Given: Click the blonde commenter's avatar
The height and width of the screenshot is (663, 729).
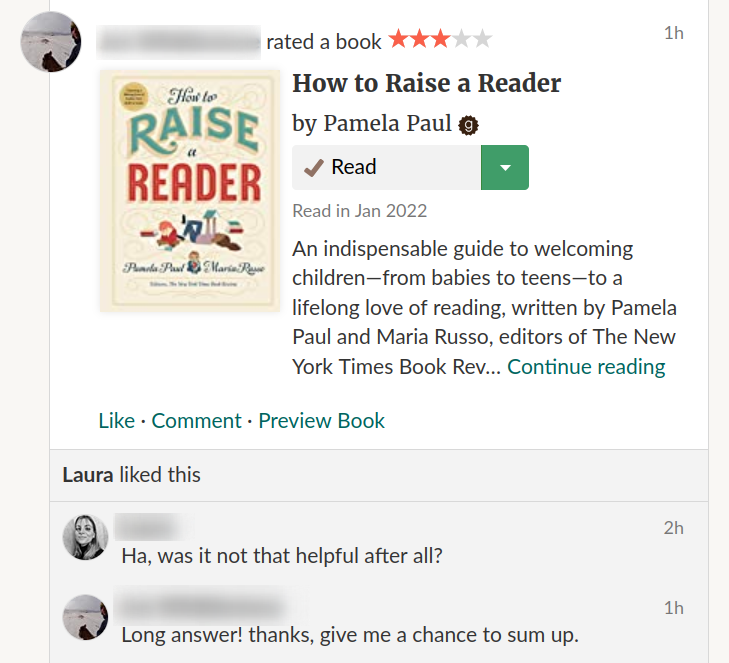Looking at the screenshot, I should 85,538.
